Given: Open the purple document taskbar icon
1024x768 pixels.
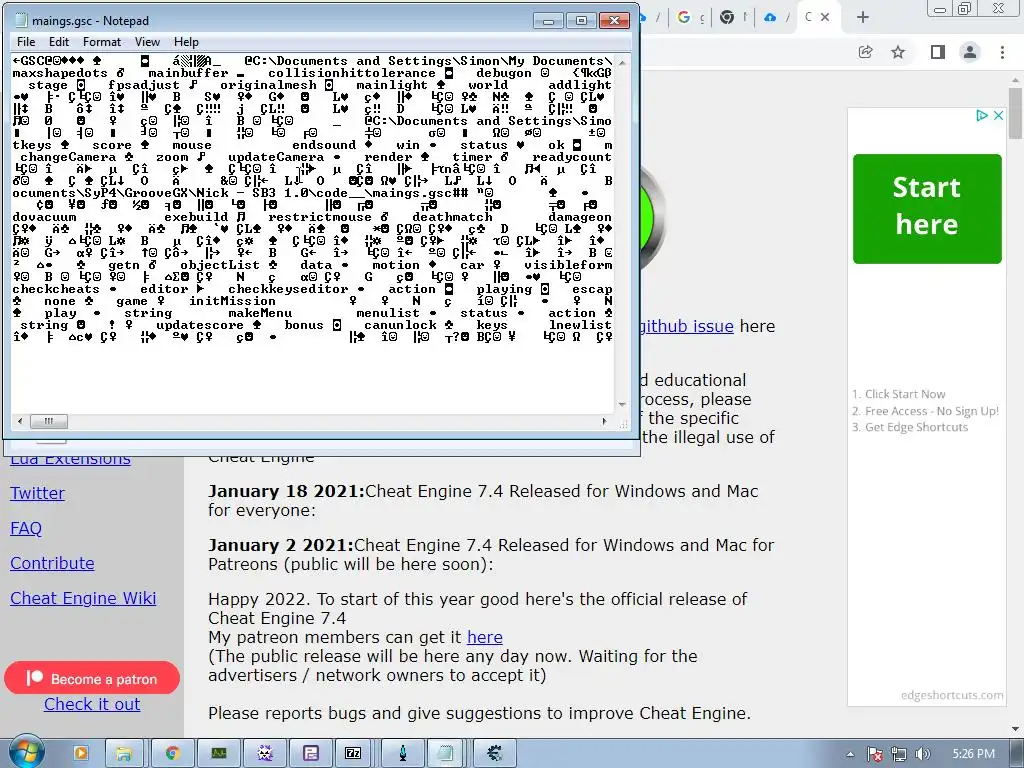Looking at the screenshot, I should 310,753.
